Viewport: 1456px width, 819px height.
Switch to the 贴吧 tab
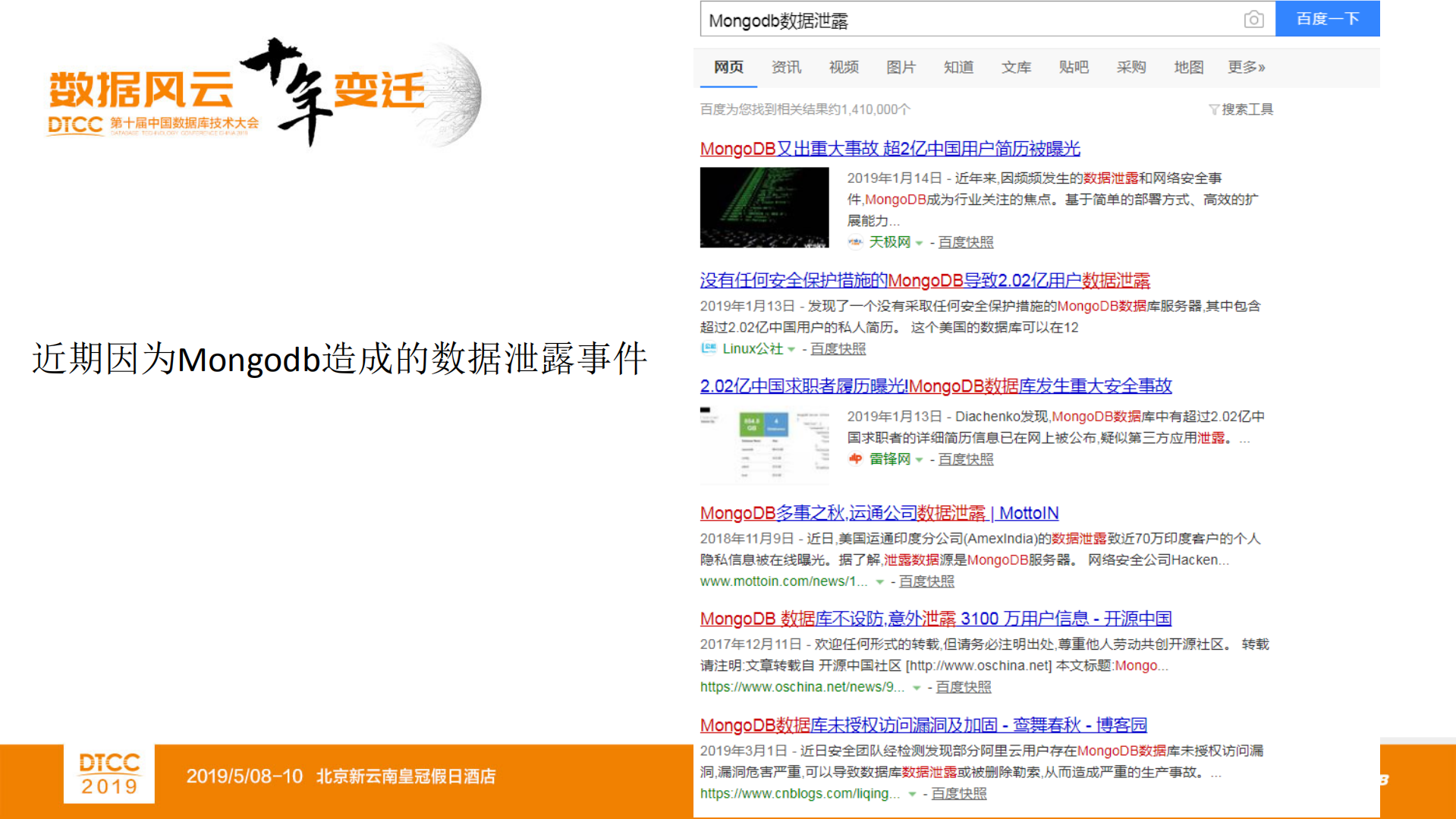click(x=1073, y=67)
